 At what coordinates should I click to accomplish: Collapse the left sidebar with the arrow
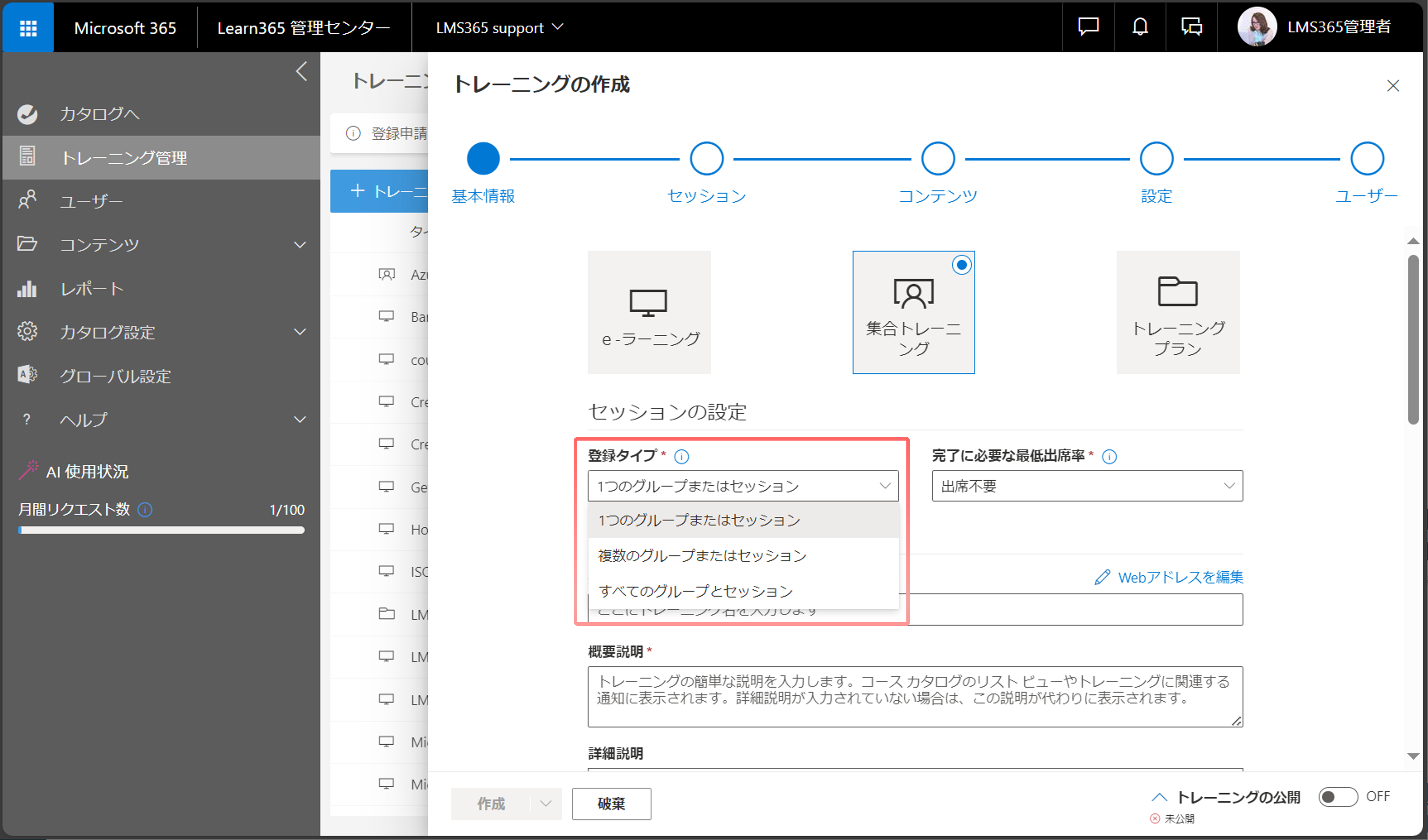point(302,72)
